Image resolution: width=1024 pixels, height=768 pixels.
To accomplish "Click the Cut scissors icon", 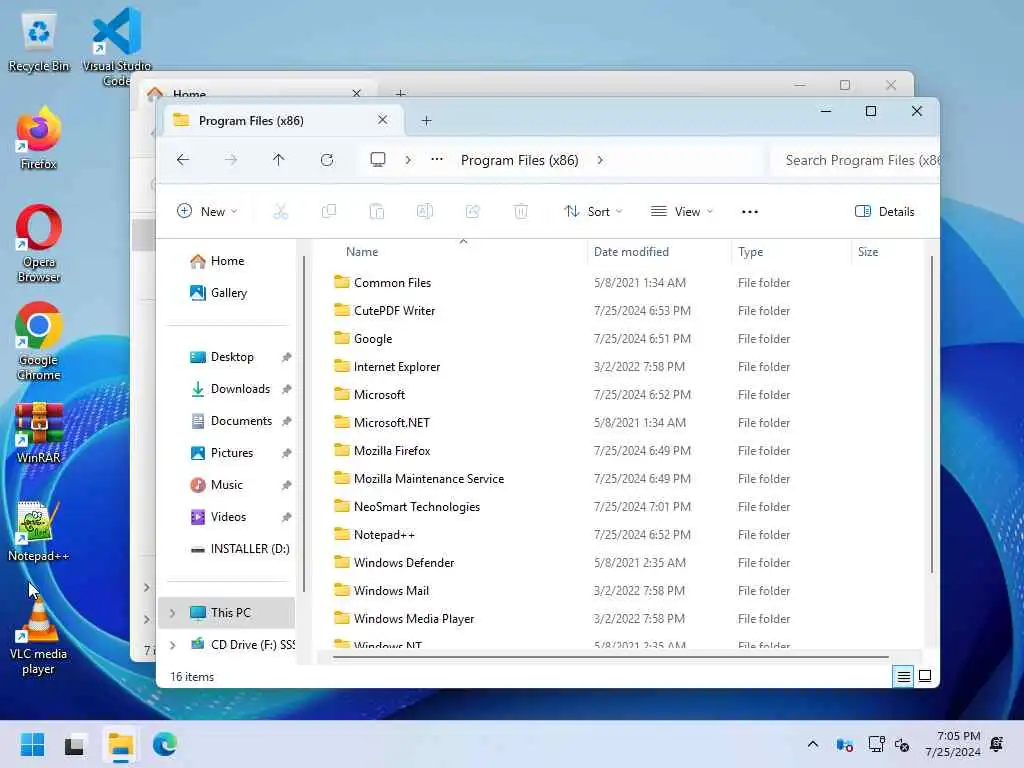I will click(280, 212).
